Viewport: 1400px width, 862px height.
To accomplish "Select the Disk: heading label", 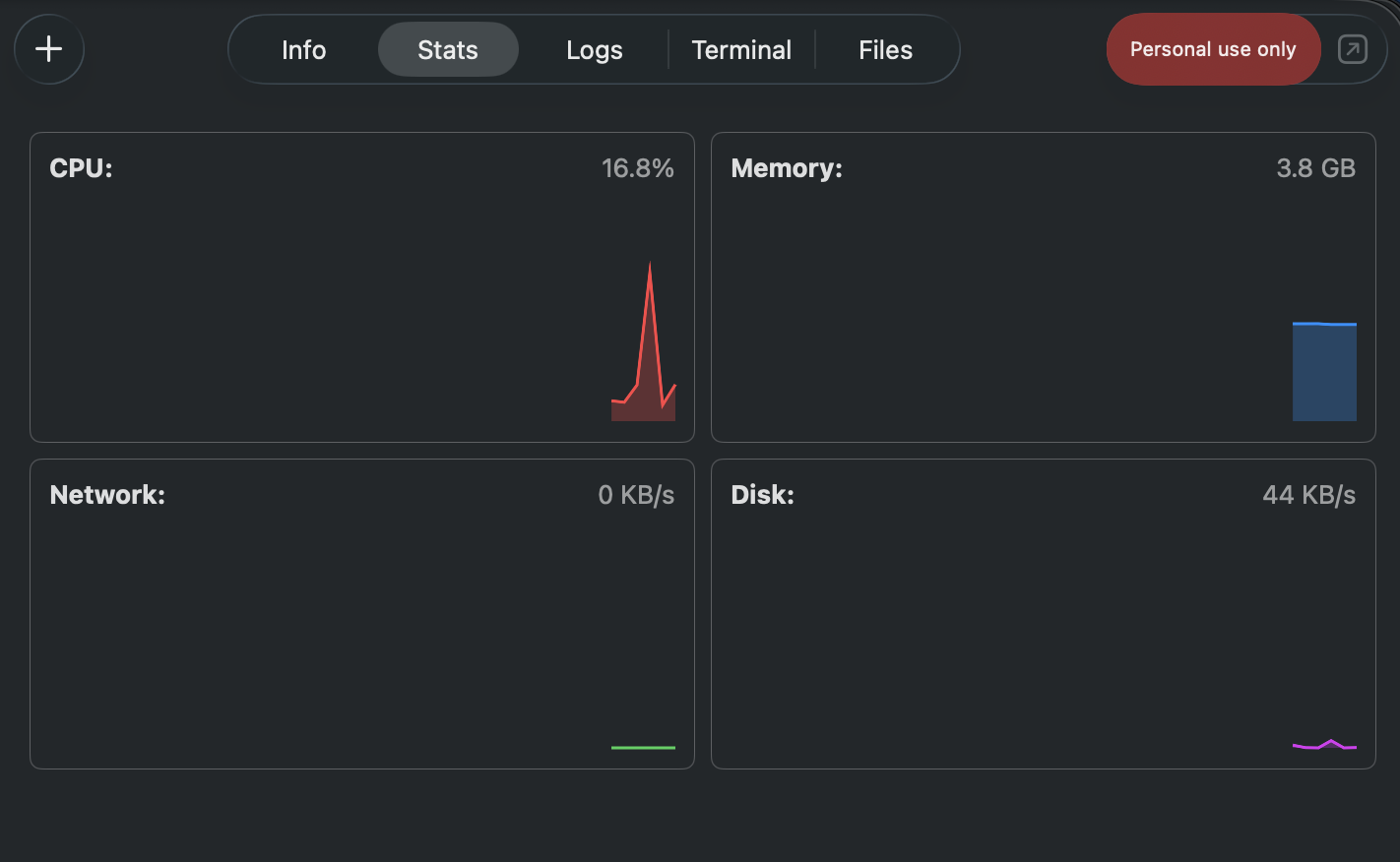I will (762, 495).
